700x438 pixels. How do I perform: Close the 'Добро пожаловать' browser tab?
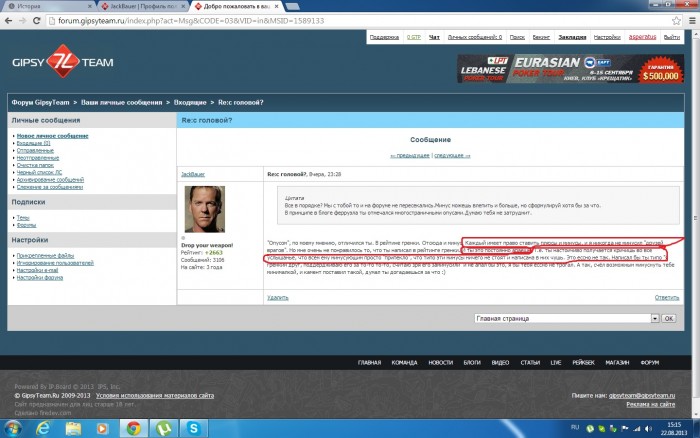pyautogui.click(x=276, y=6)
